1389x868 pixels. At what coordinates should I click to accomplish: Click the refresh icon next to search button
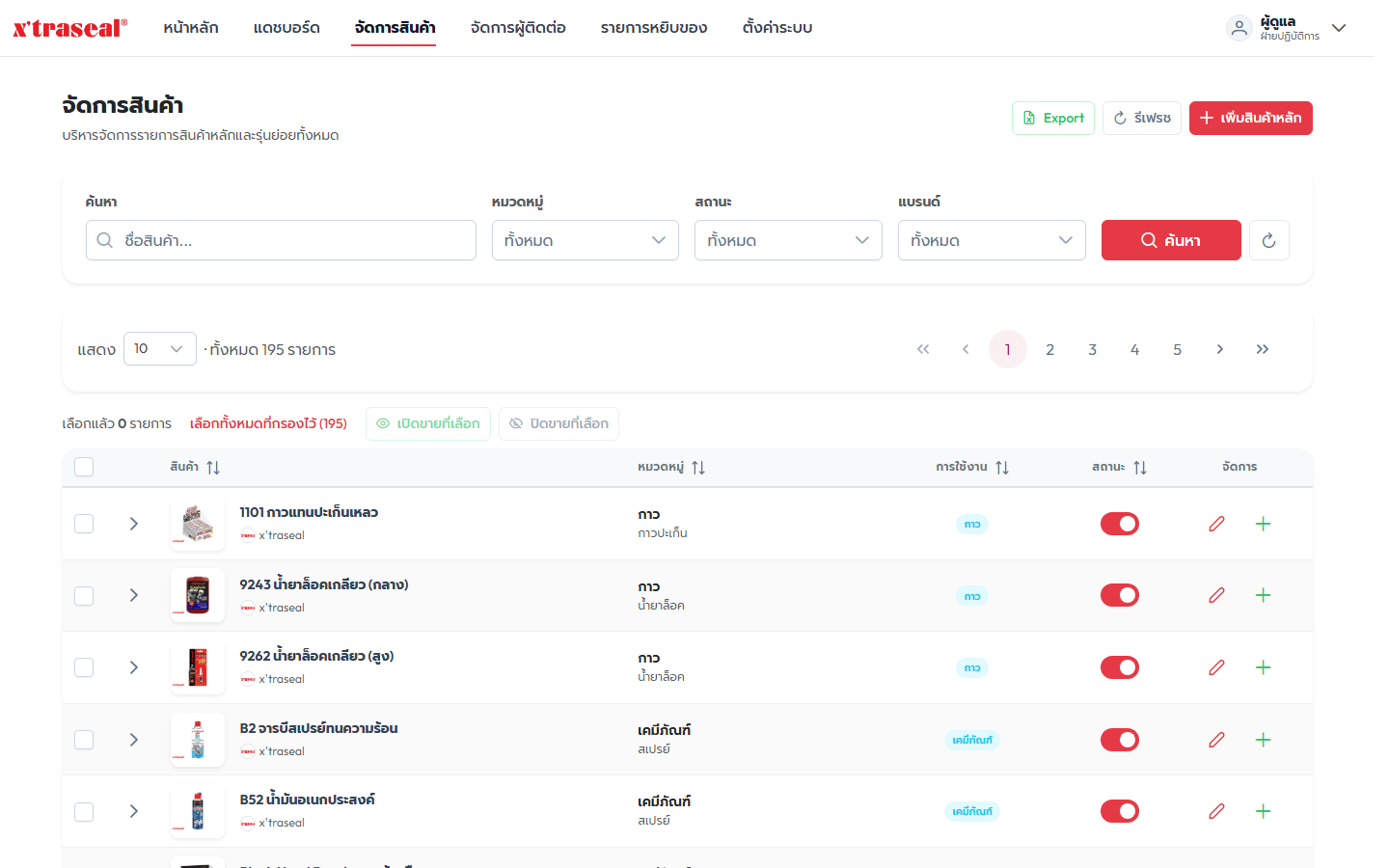click(1268, 240)
